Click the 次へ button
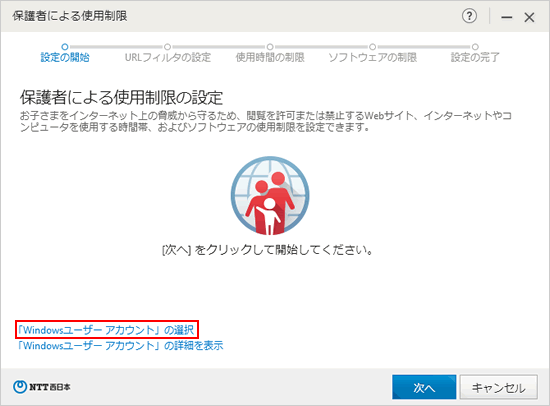Viewport: 550px width, 406px height. point(424,387)
